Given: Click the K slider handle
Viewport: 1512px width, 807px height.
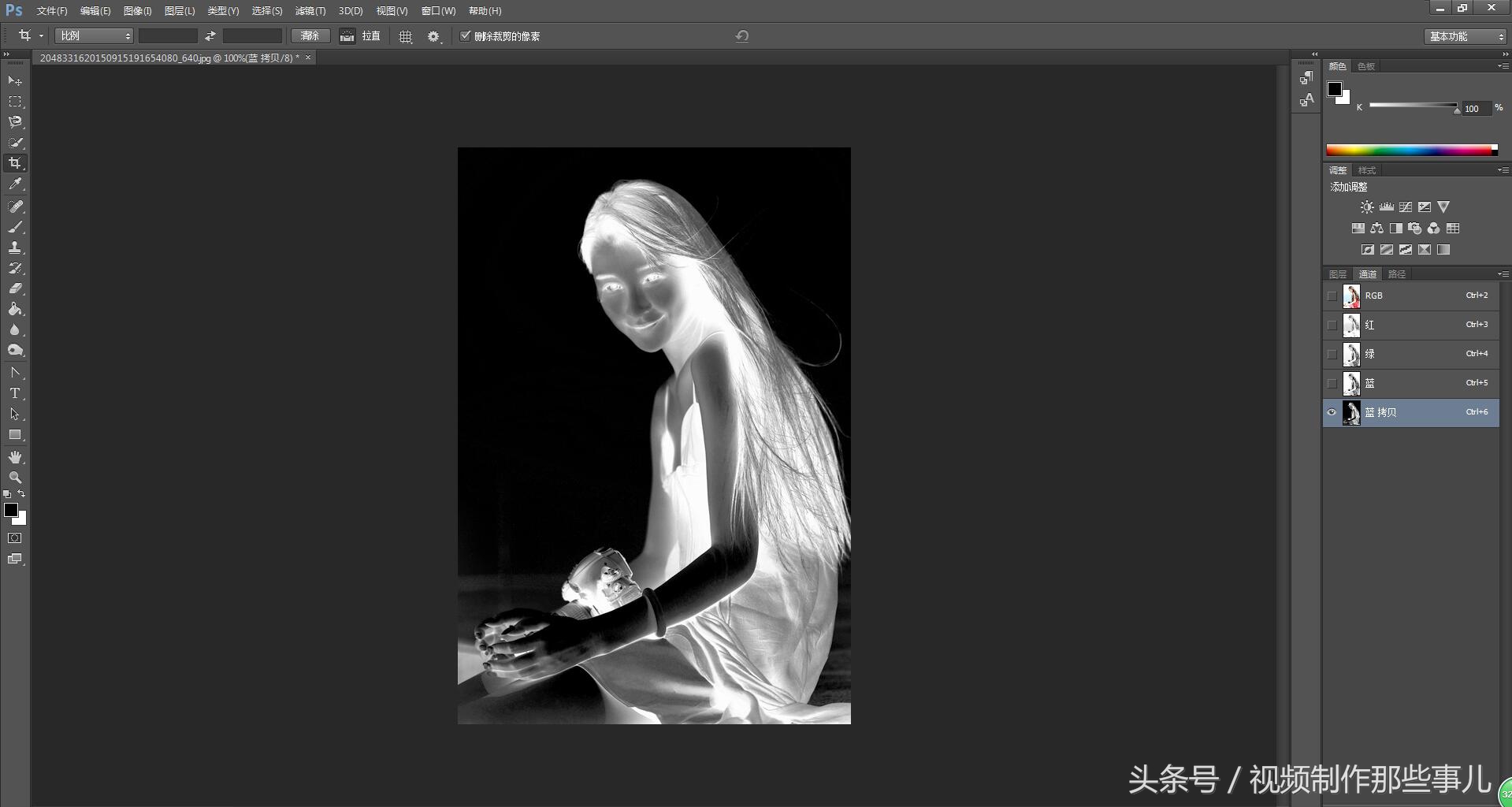Looking at the screenshot, I should click(x=1457, y=110).
